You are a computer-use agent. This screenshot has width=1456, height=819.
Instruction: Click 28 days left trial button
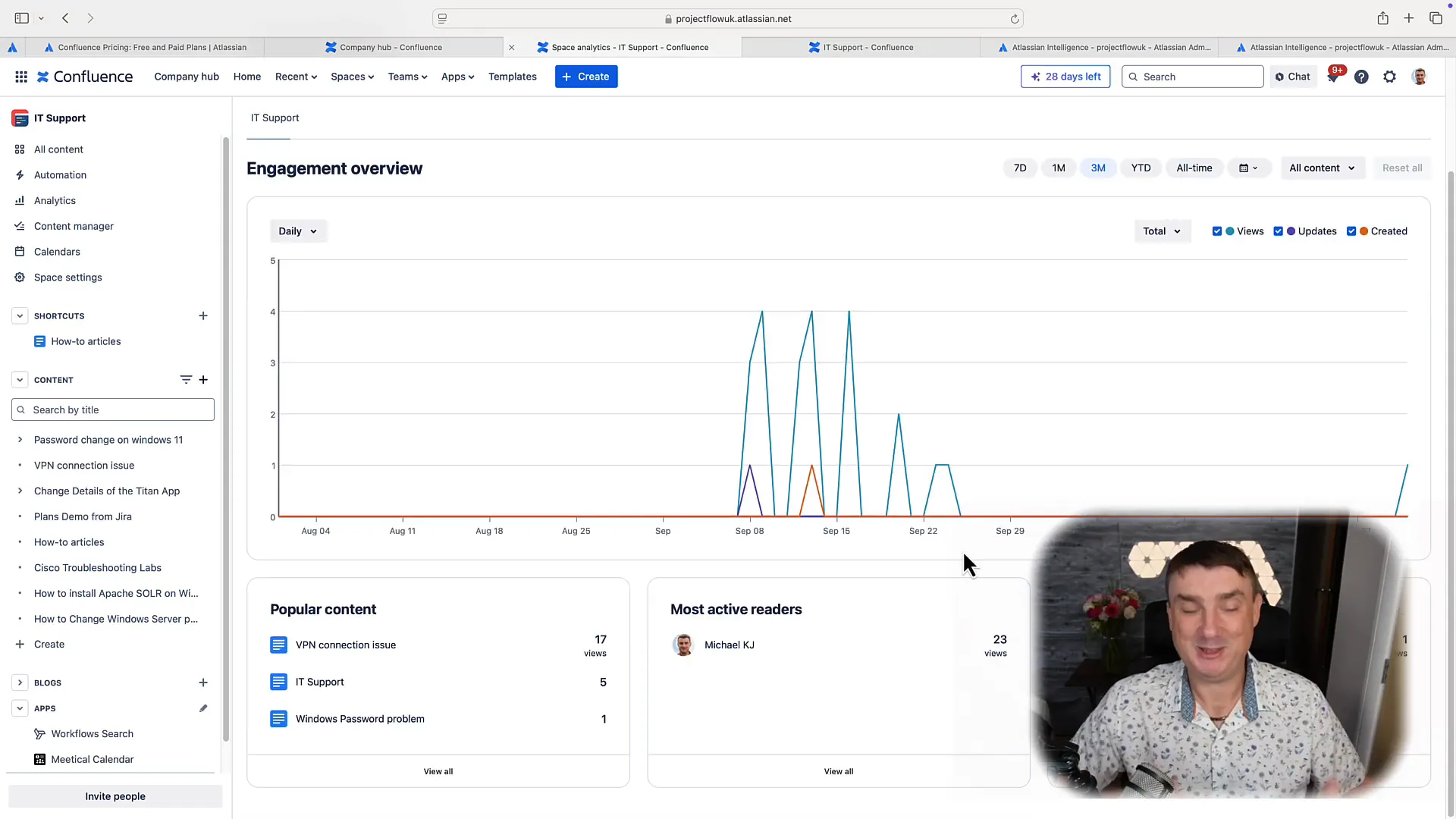coord(1065,77)
